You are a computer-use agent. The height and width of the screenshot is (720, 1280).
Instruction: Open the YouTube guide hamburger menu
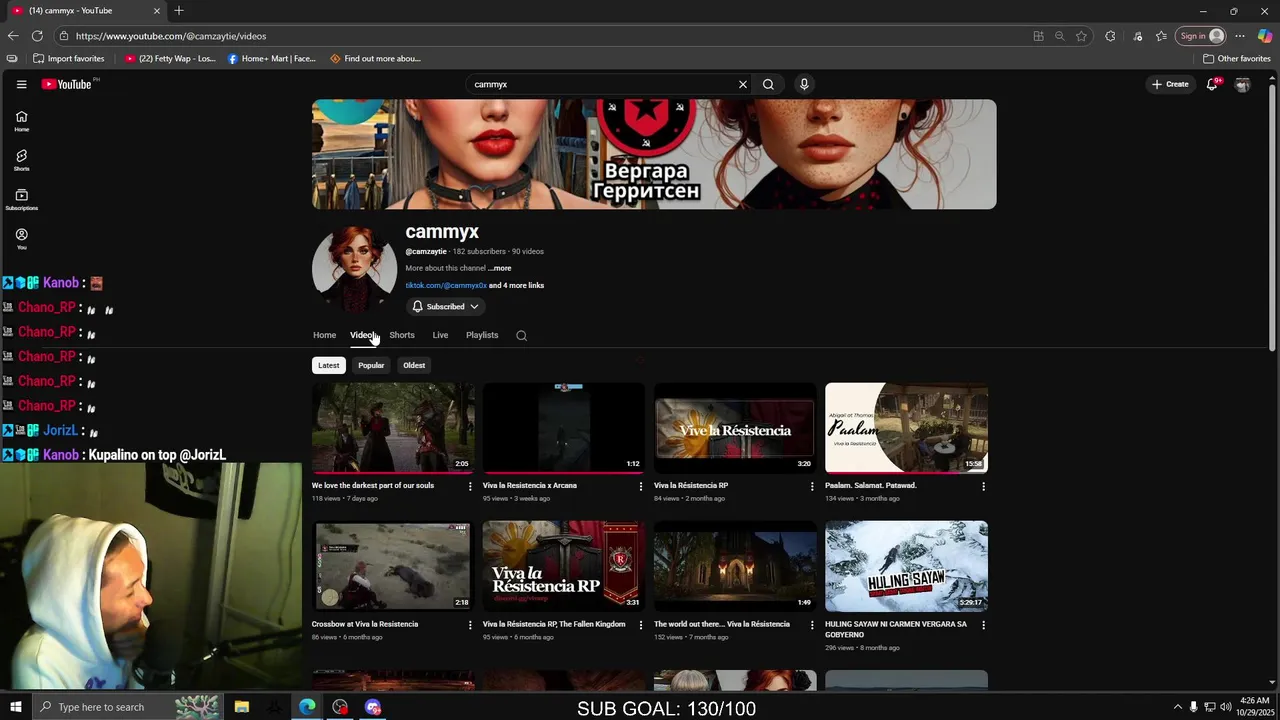point(21,84)
